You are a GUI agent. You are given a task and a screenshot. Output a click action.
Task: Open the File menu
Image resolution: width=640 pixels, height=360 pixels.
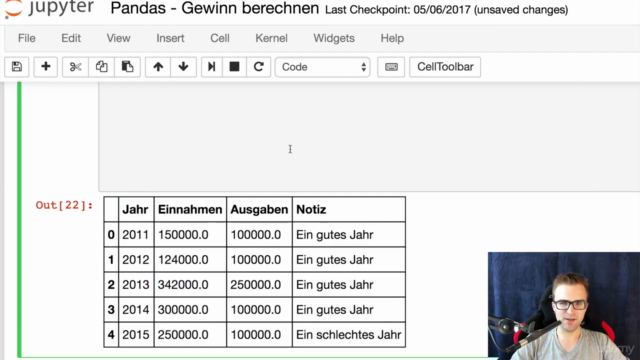[27, 38]
